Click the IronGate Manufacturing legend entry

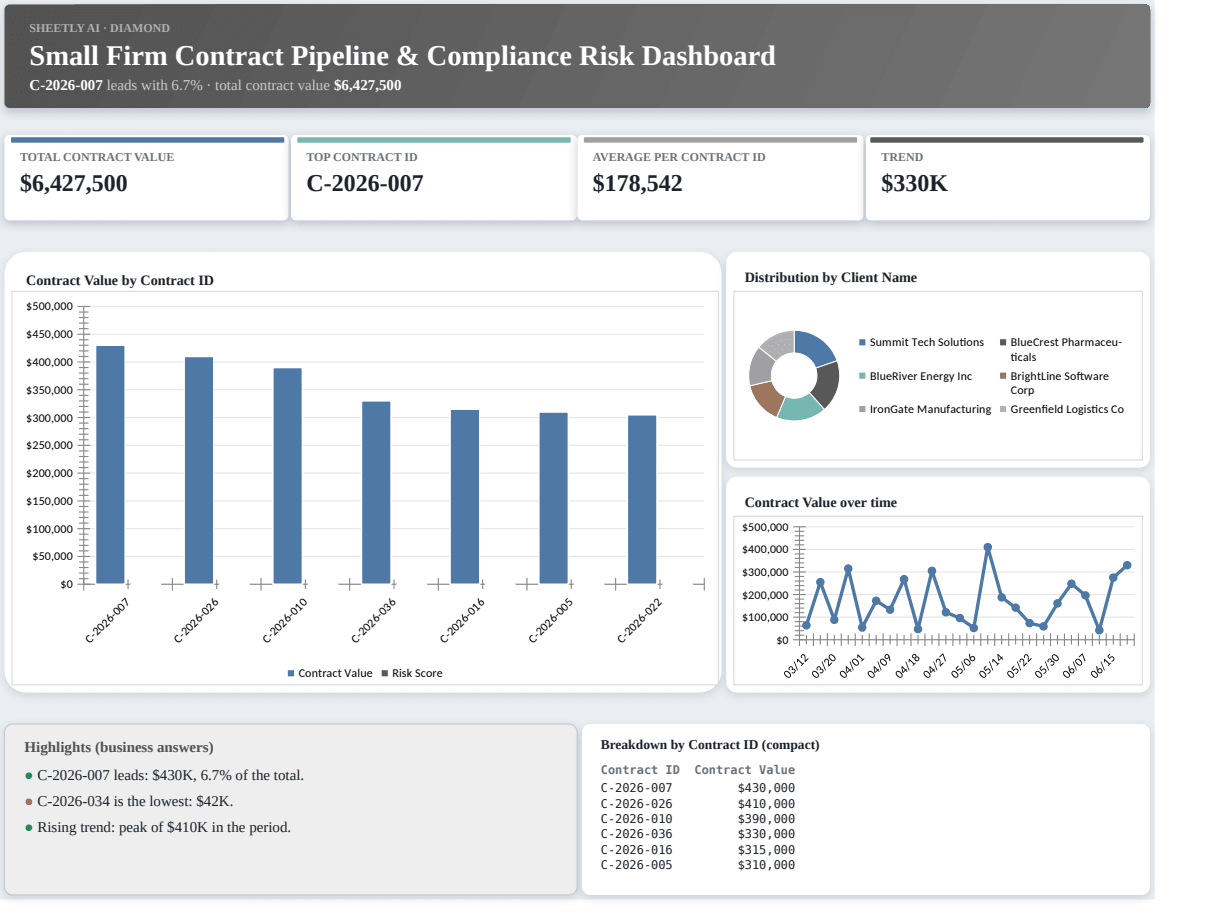pyautogui.click(x=925, y=409)
